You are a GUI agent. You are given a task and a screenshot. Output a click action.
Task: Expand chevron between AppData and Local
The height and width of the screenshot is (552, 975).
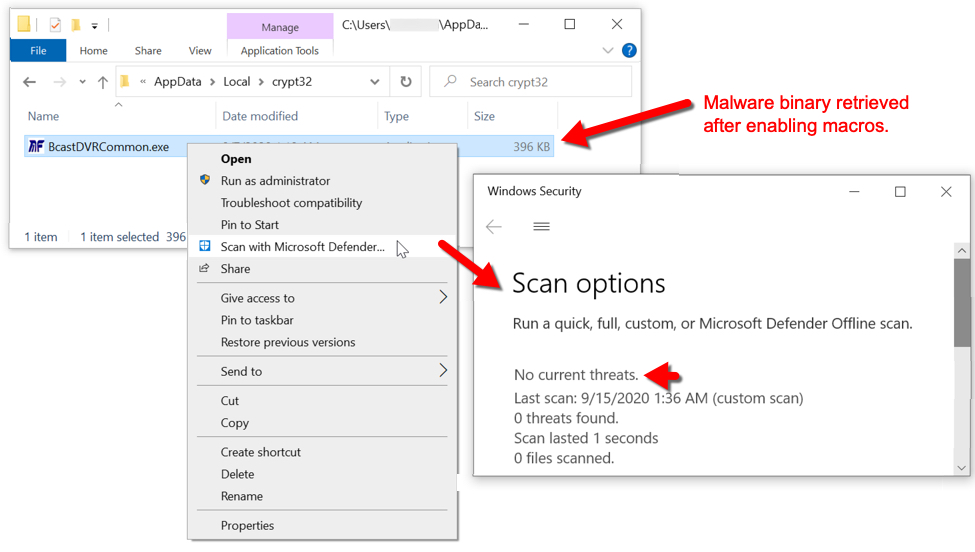[213, 82]
